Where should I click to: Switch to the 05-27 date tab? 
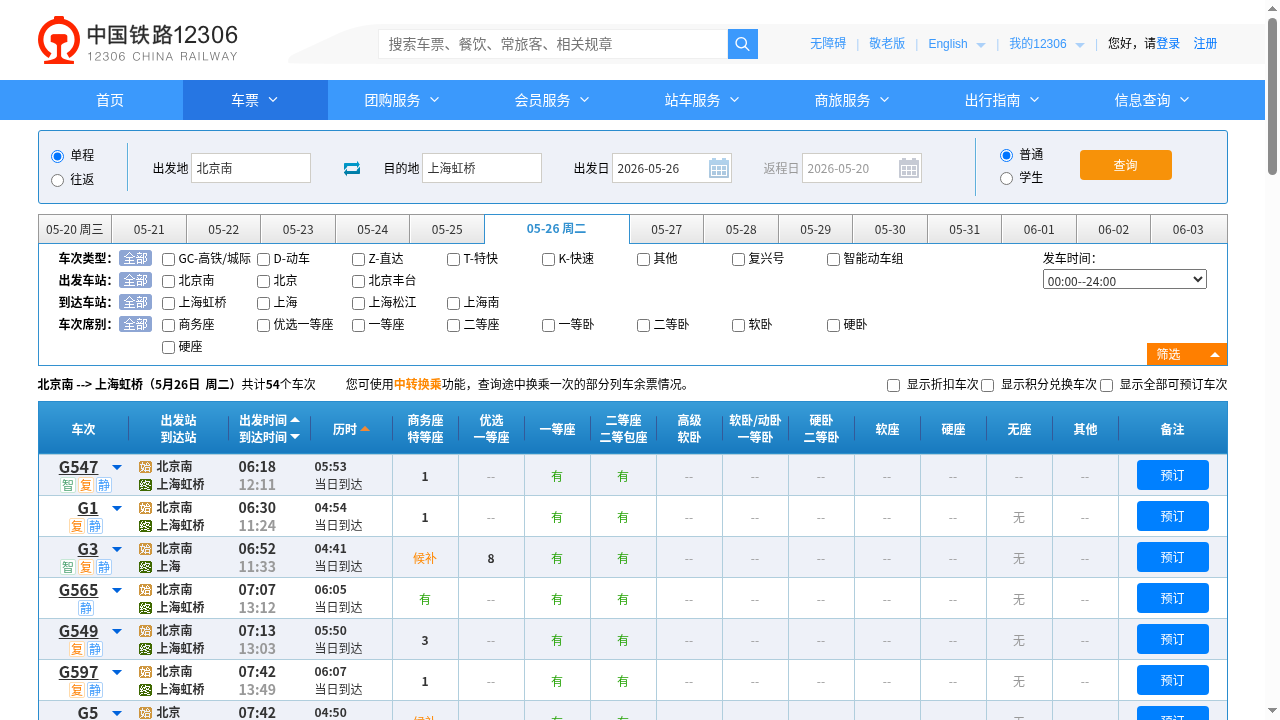(666, 229)
